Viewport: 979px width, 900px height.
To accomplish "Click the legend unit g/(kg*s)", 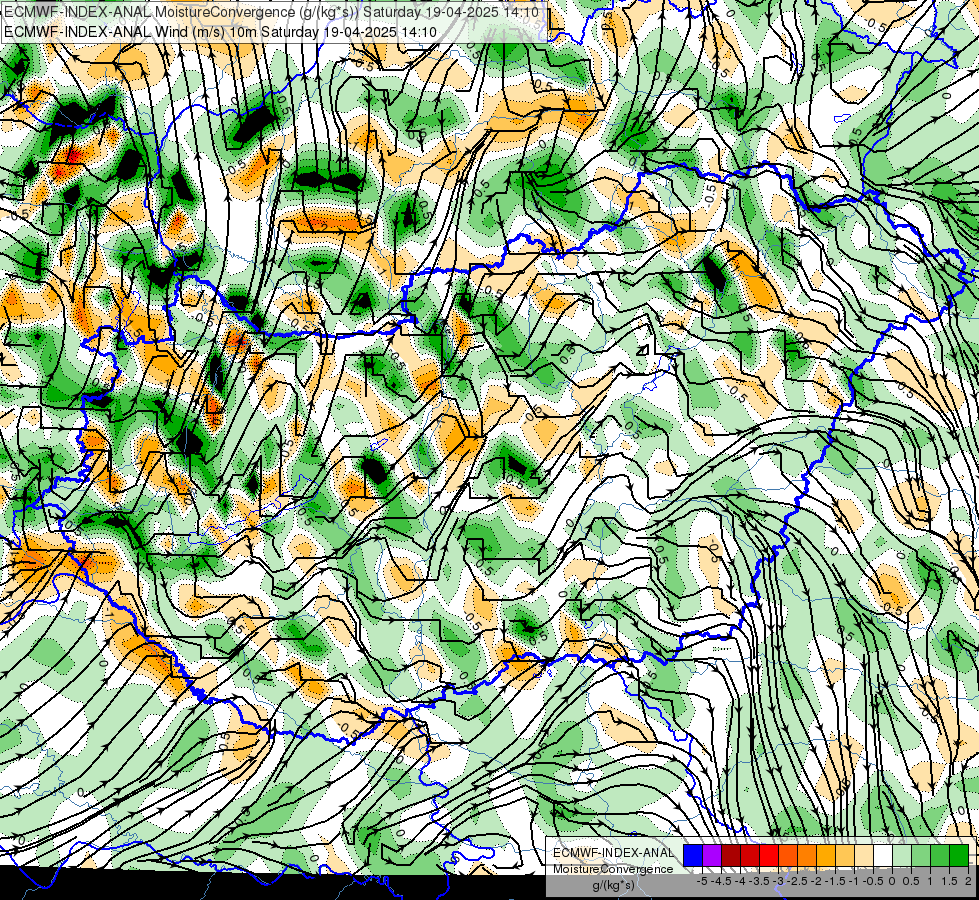I will tap(614, 885).
